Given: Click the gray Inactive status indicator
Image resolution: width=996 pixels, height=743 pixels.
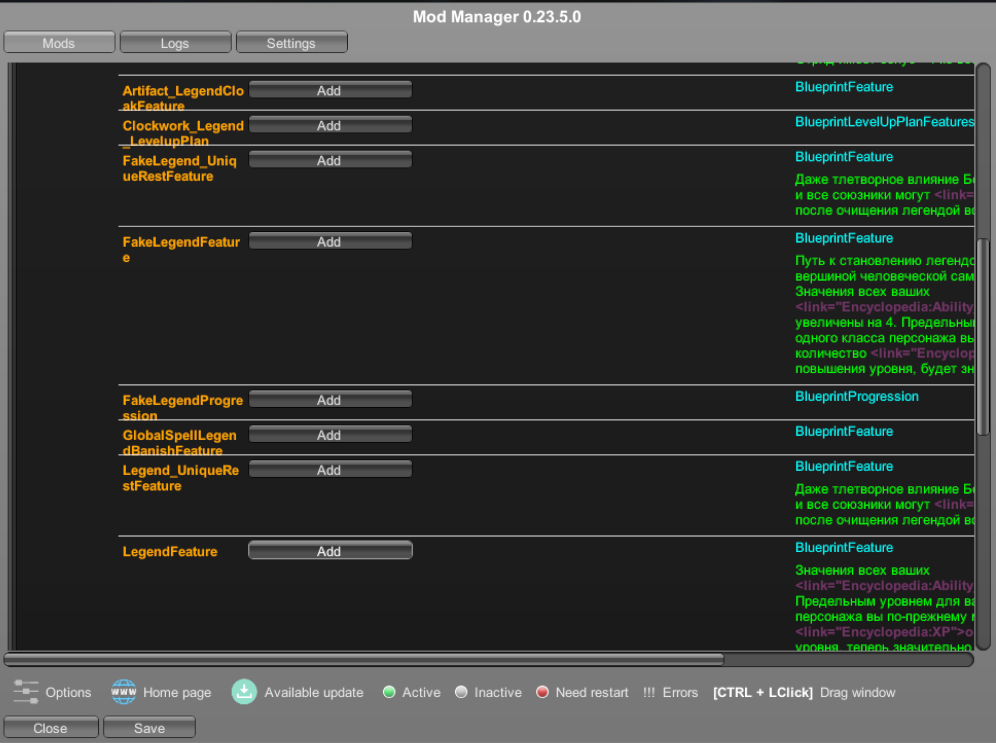Looking at the screenshot, I should [461, 692].
